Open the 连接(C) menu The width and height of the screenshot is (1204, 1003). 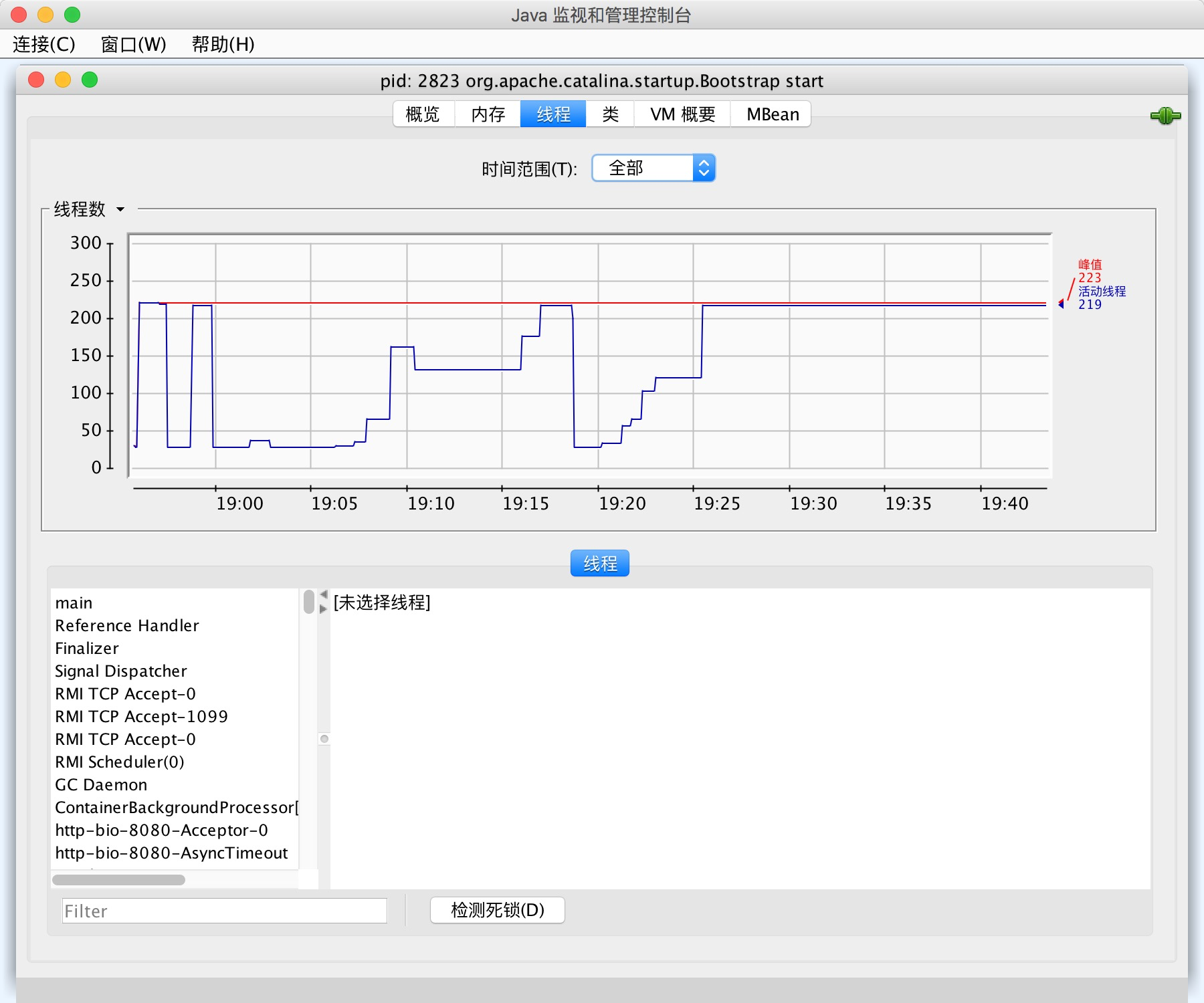(44, 44)
